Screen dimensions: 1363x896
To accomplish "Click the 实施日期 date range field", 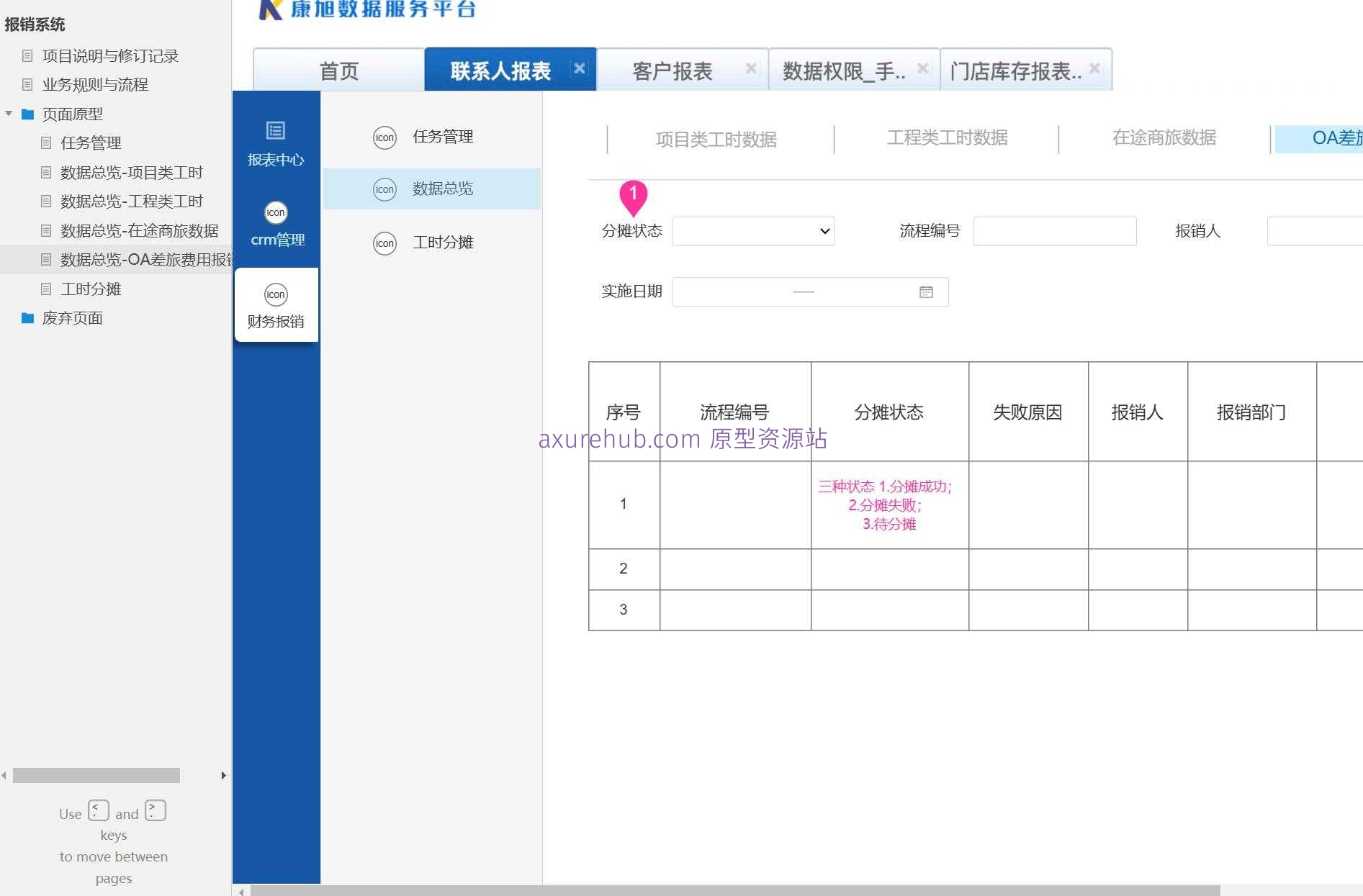I will (810, 291).
